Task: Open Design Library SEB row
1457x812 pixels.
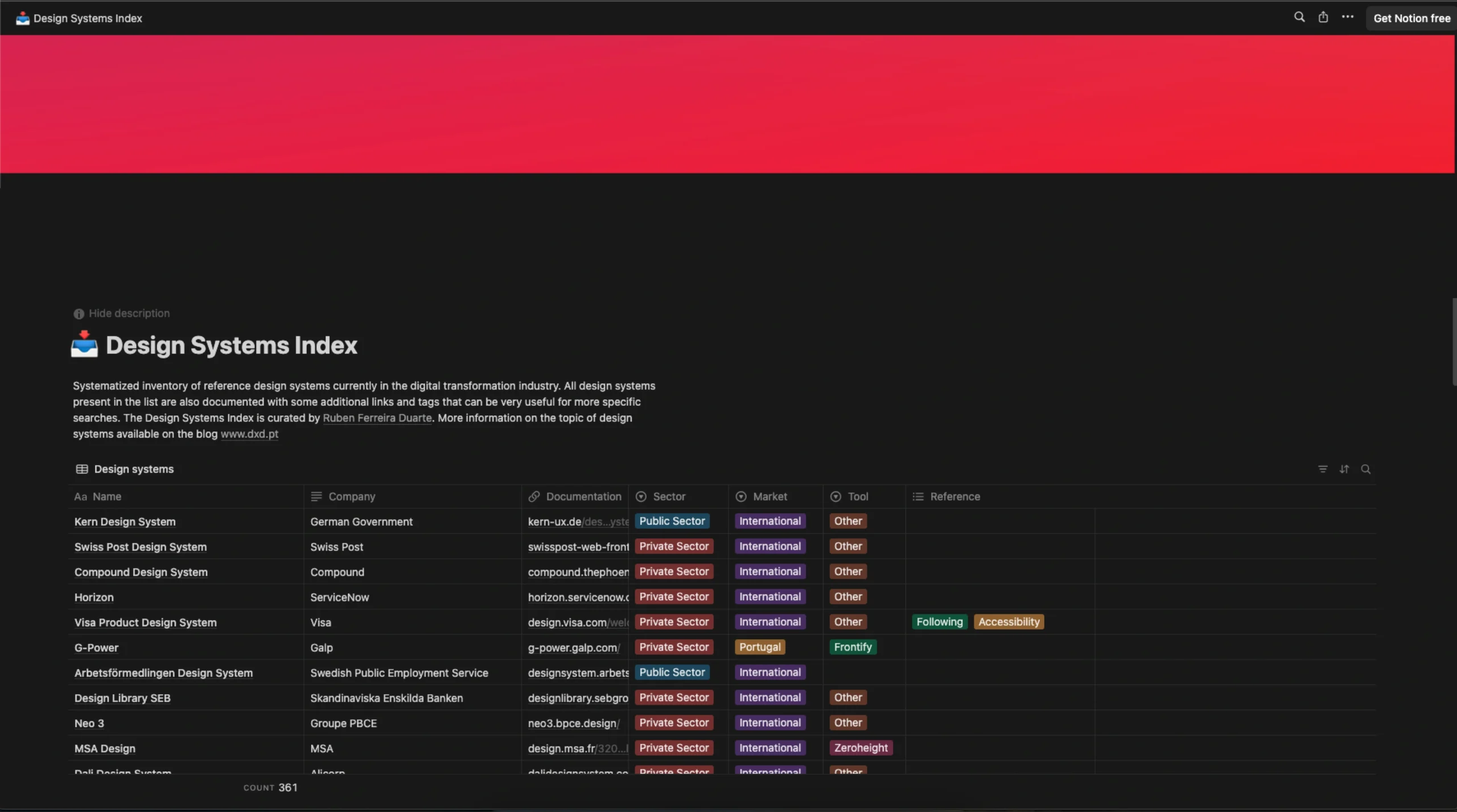Action: point(122,698)
